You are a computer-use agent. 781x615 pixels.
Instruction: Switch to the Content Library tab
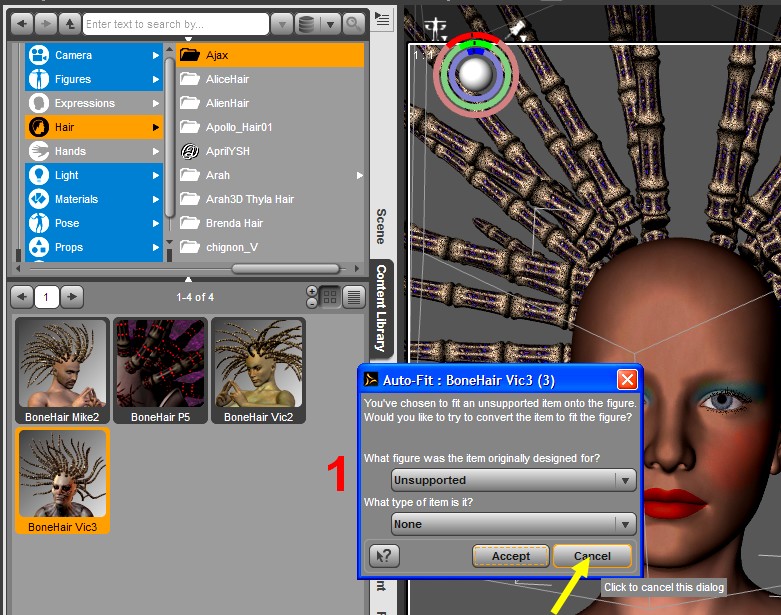click(382, 308)
